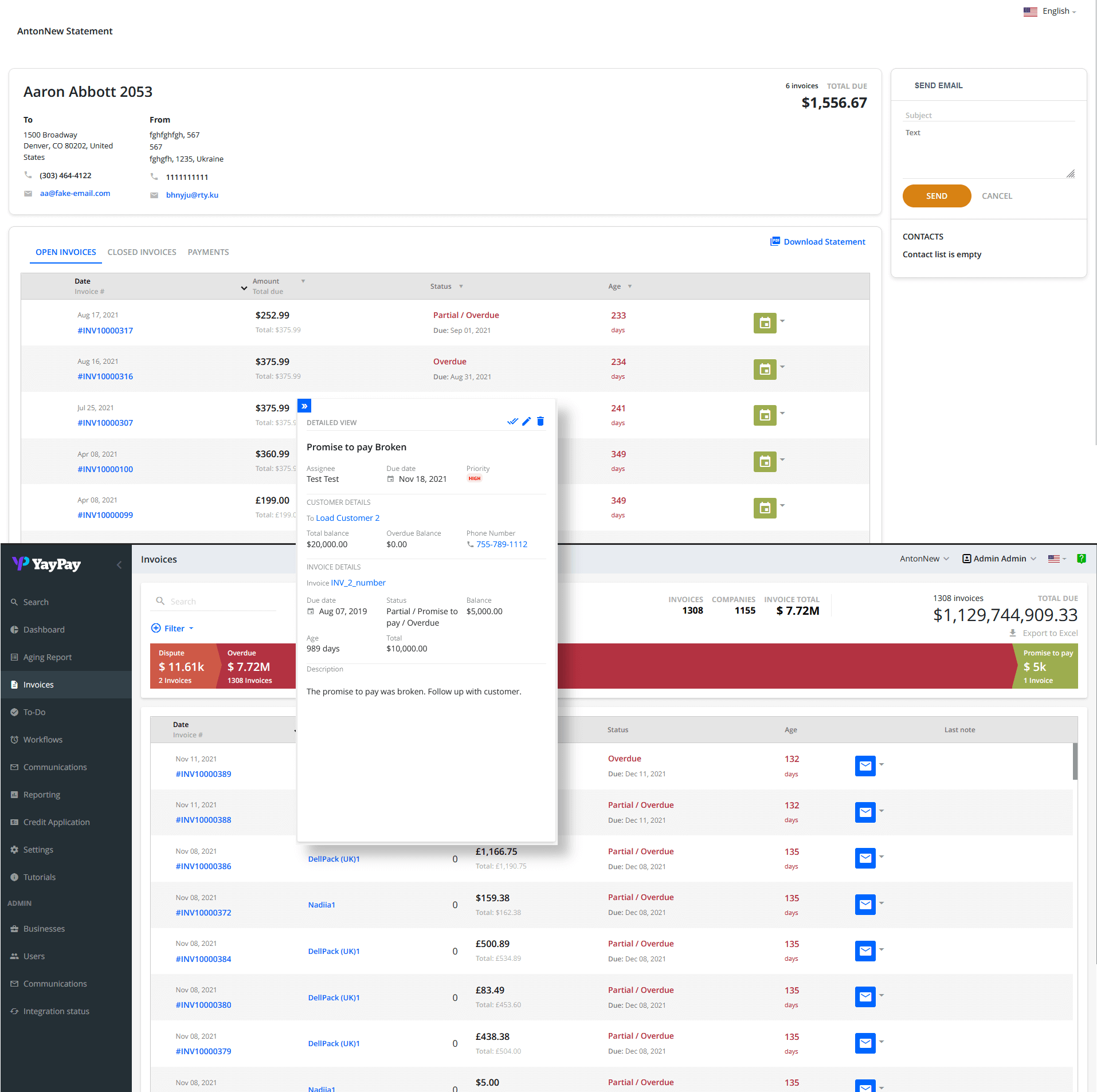Viewport: 1097px width, 1092px height.
Task: Click the email Text area
Action: (x=989, y=152)
